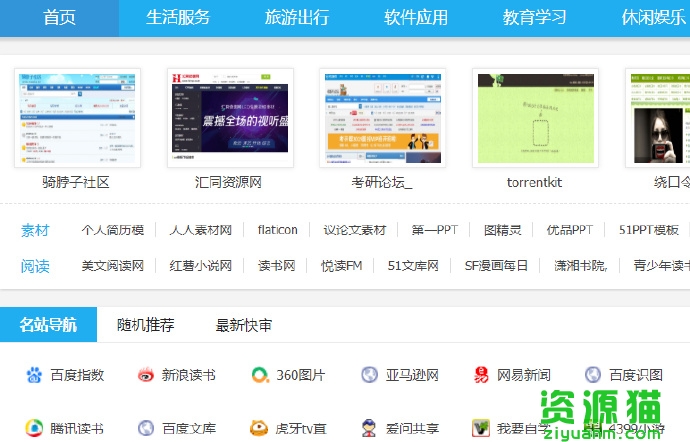The height and width of the screenshot is (442, 690).
Task: Open the 汇同资源网 site thumbnail
Action: point(230,118)
